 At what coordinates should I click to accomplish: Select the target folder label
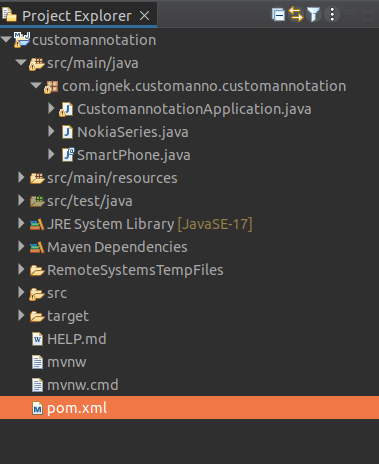(x=68, y=316)
